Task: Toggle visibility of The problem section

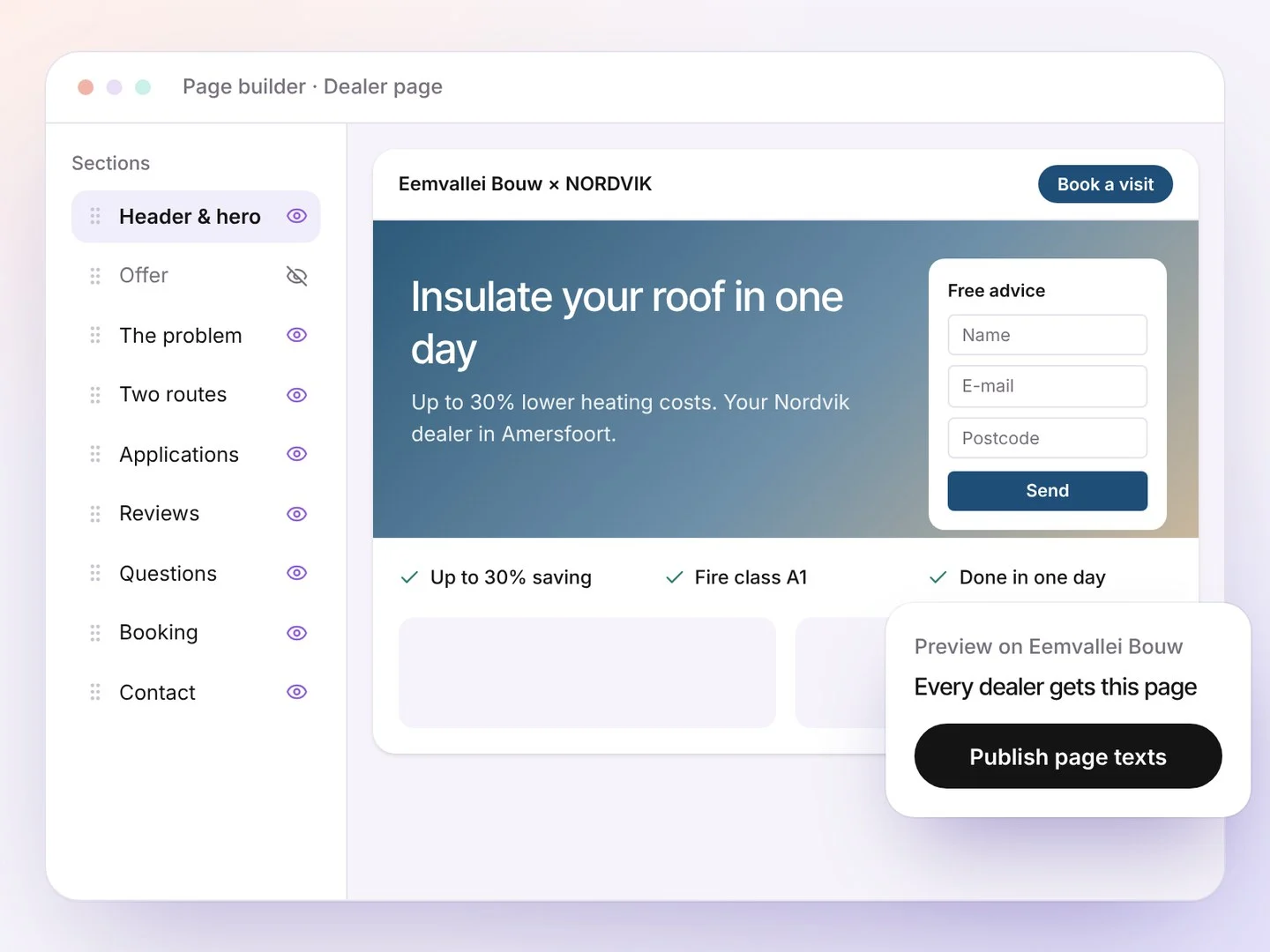Action: (x=297, y=335)
